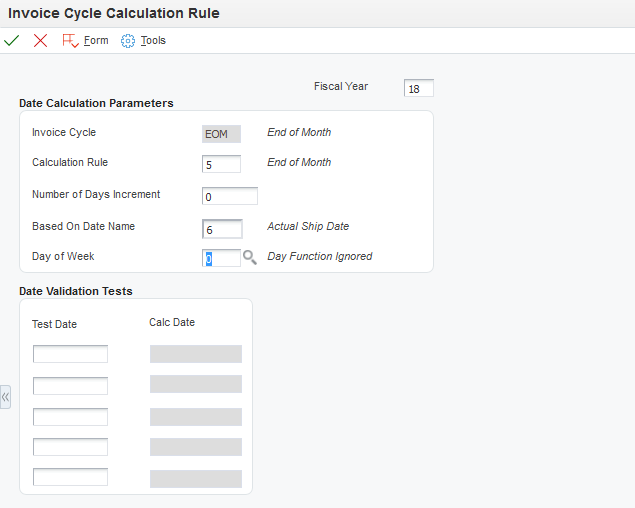Screen dimensions: 635x508
Task: Select the Fiscal Year input field
Action: coord(419,88)
